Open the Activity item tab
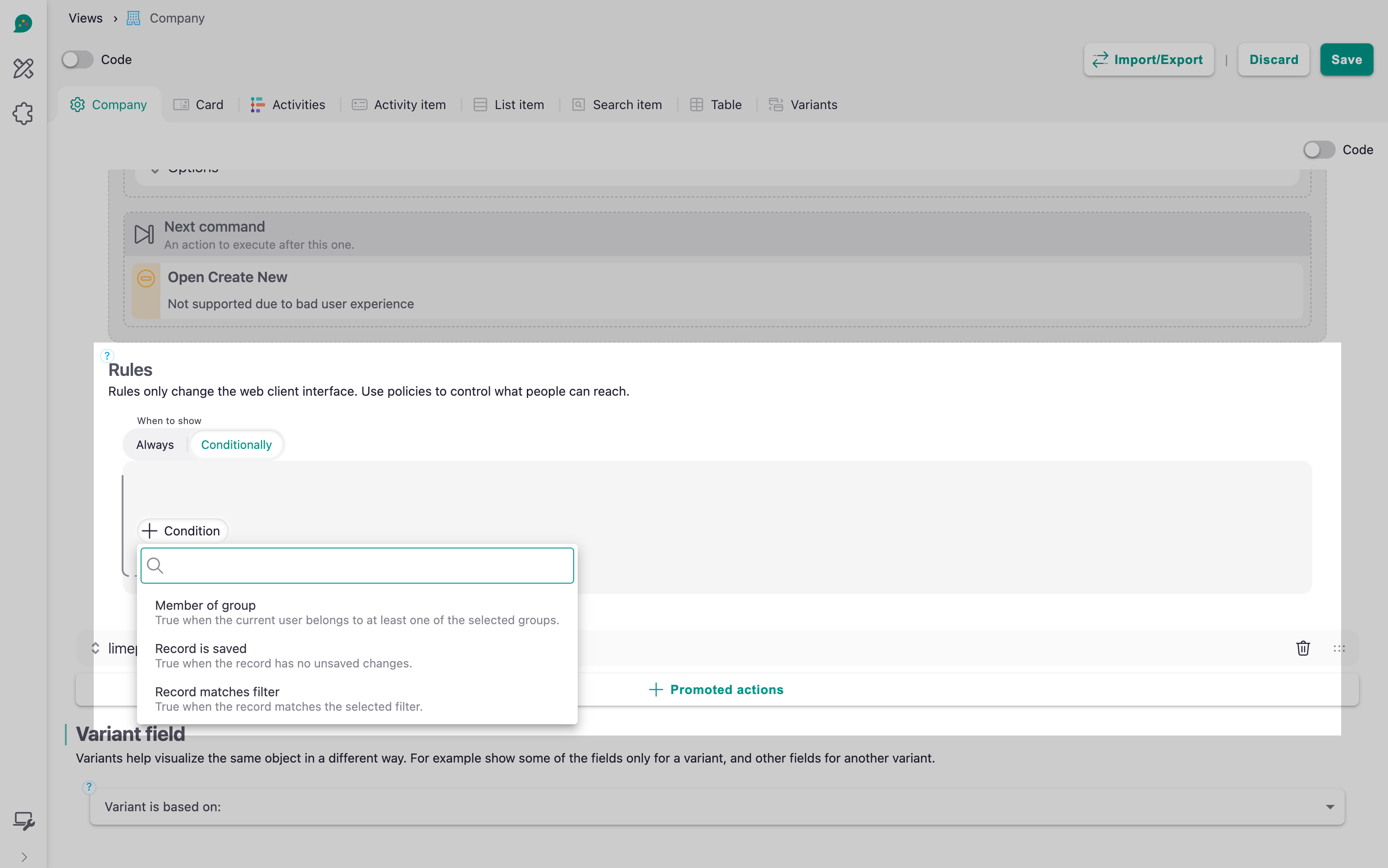The image size is (1388, 868). (398, 105)
